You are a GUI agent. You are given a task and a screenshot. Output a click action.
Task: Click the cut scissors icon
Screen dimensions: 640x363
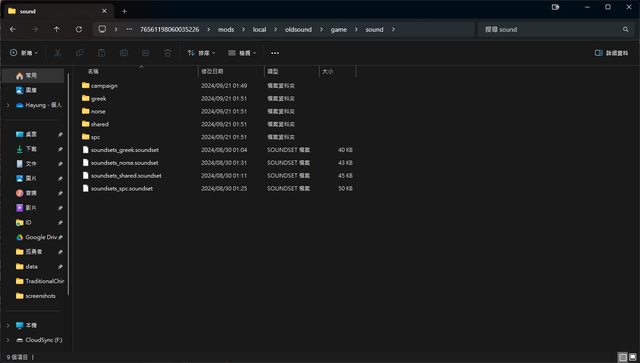pos(58,53)
